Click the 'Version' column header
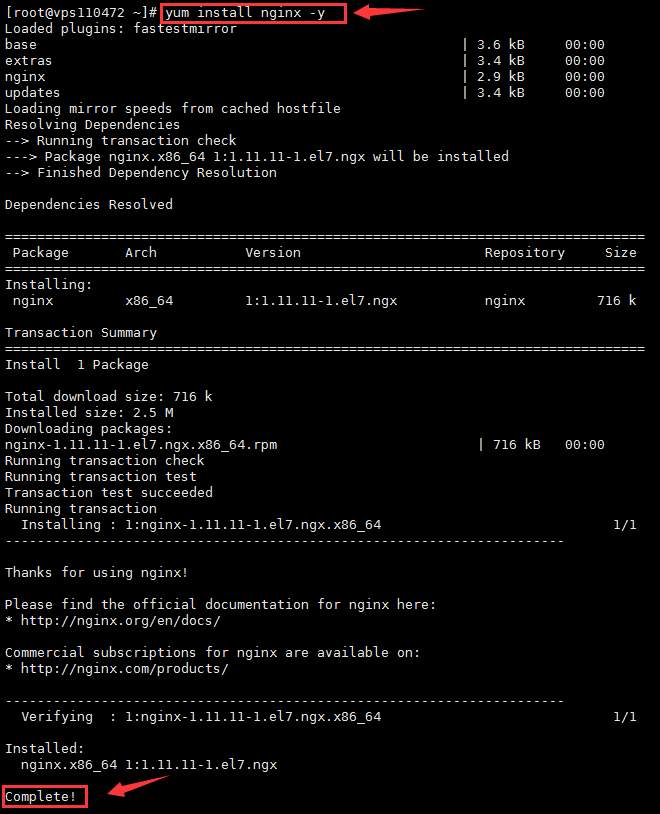660x814 pixels. pyautogui.click(x=273, y=253)
